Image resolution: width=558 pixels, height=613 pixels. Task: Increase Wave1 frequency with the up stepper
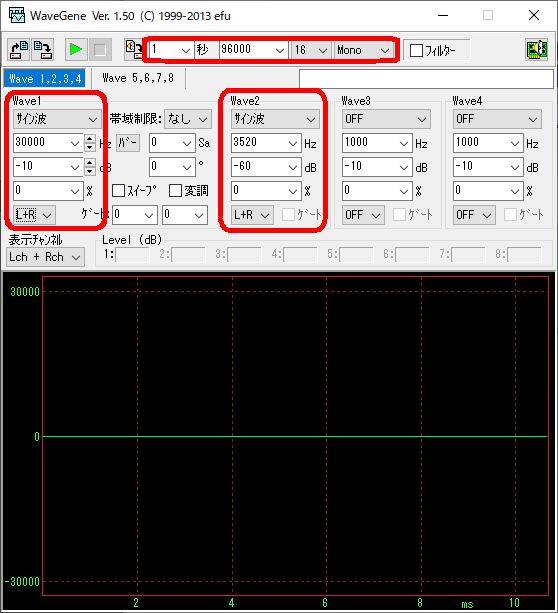click(90, 138)
